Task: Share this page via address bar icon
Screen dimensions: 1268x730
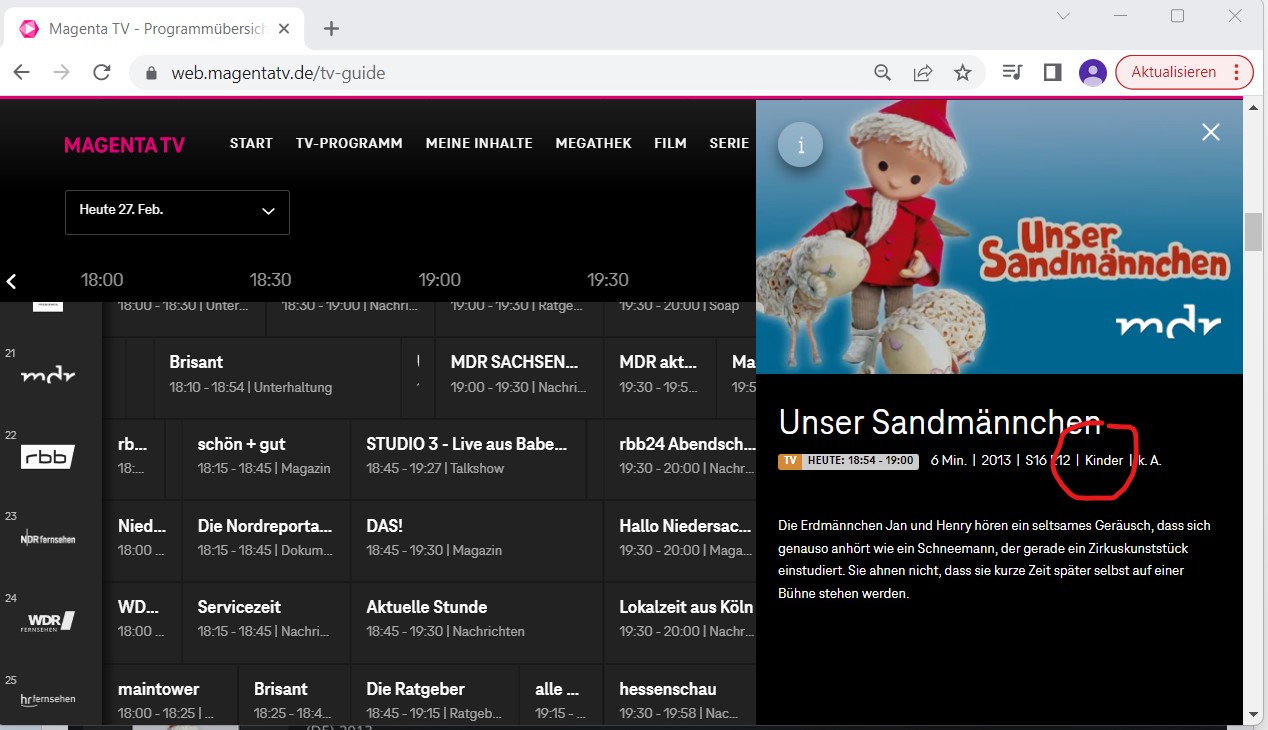Action: click(x=922, y=72)
